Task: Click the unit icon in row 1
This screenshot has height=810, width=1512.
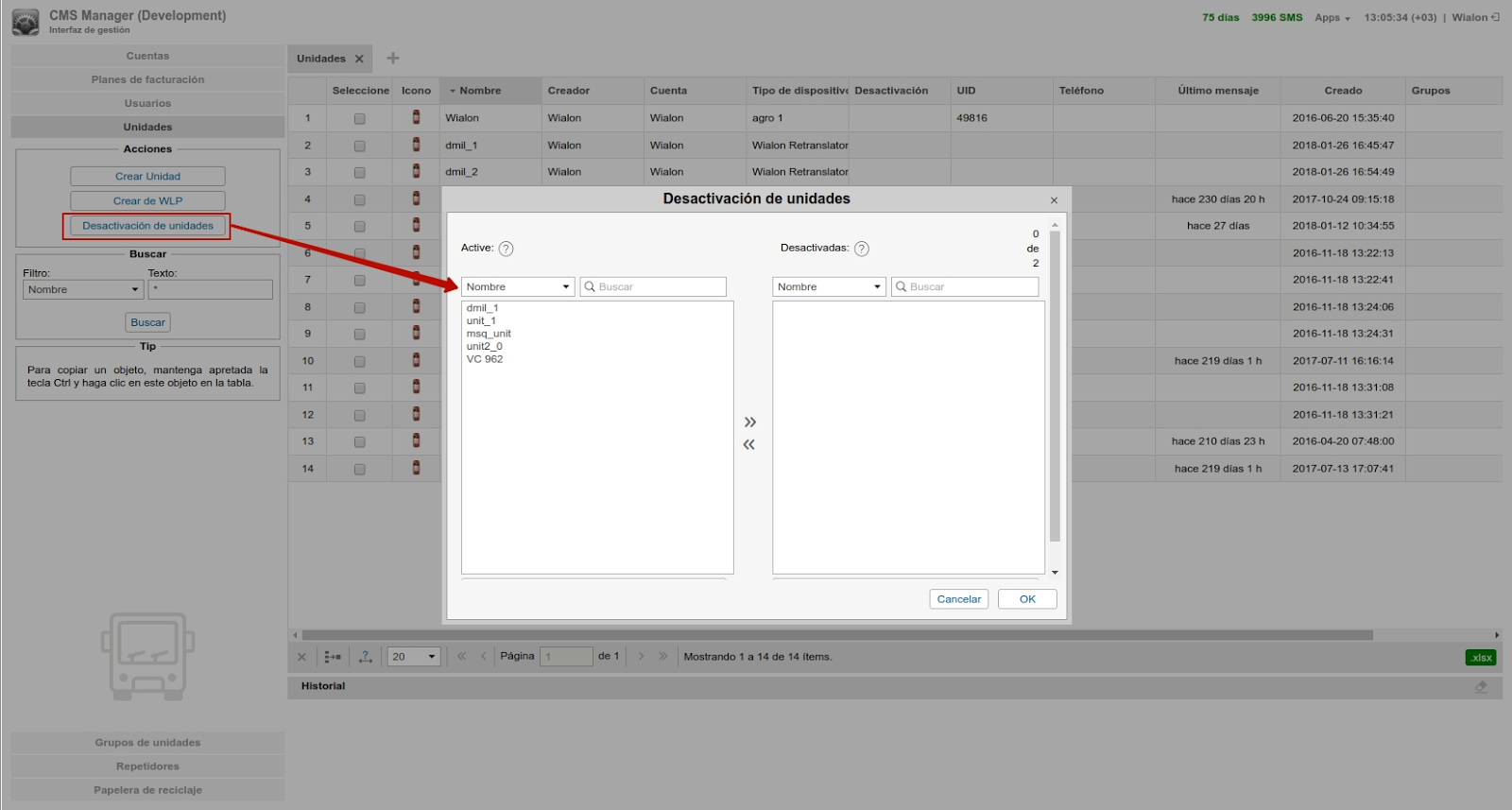Action: 416,118
